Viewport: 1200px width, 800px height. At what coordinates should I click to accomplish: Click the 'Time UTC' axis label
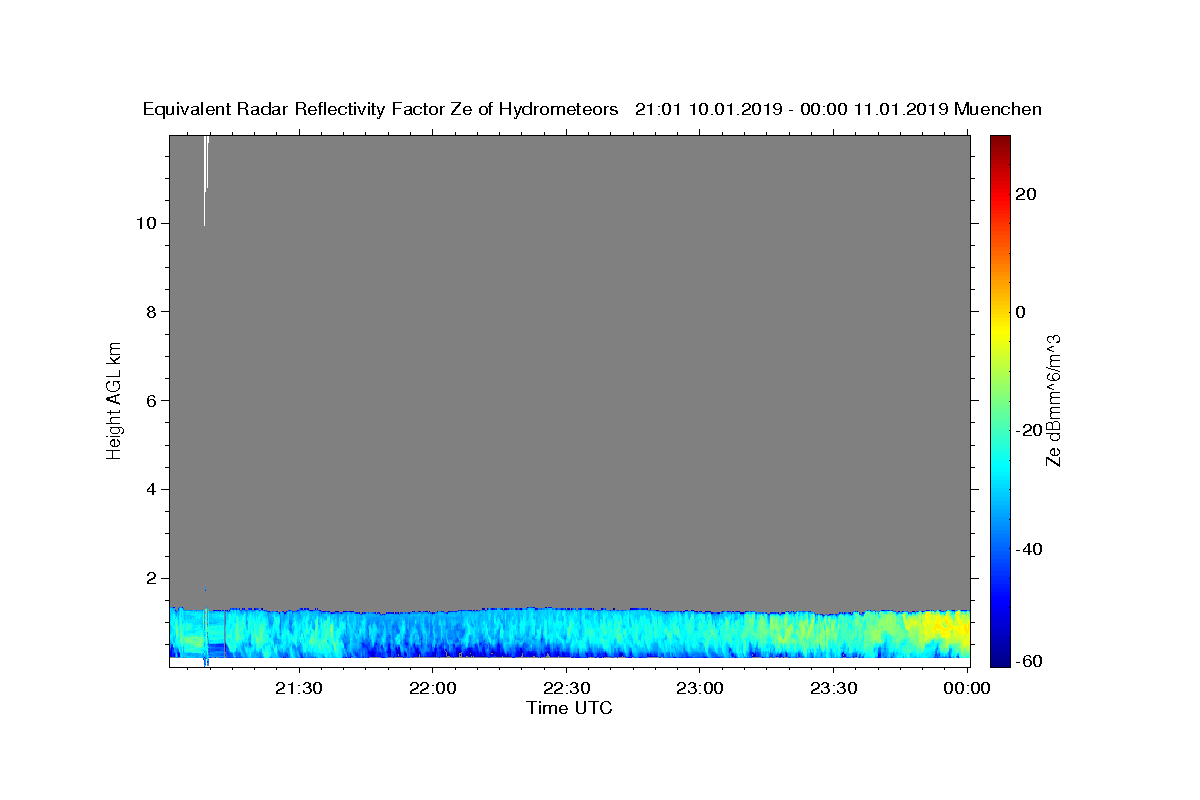click(x=569, y=708)
